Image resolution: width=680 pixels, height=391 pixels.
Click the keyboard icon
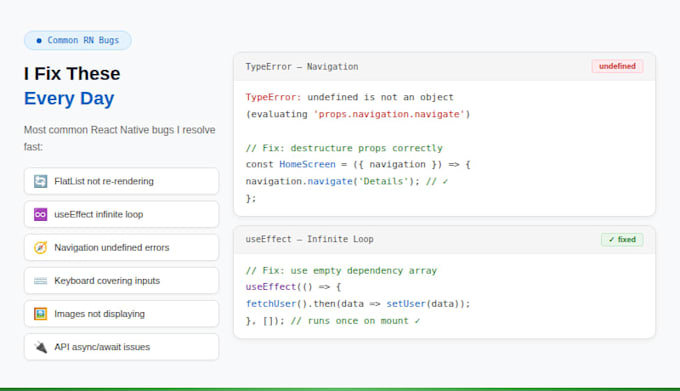tap(40, 281)
